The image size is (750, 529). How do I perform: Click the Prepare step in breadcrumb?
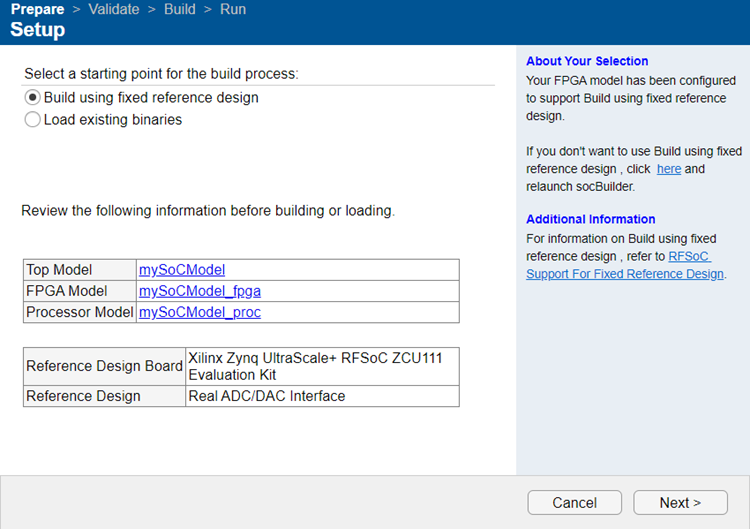[37, 9]
